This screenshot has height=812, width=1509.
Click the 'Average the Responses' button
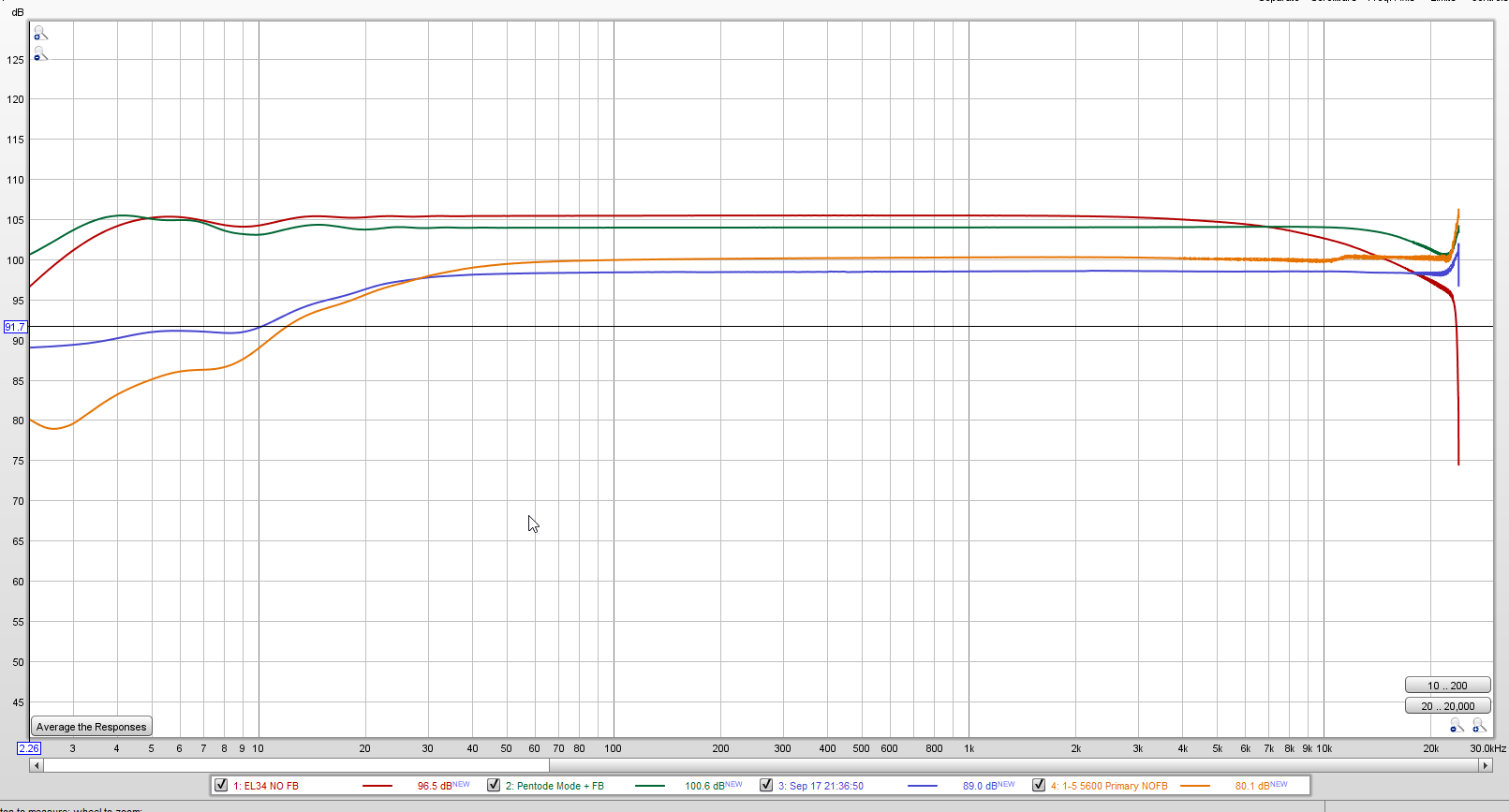pyautogui.click(x=92, y=727)
